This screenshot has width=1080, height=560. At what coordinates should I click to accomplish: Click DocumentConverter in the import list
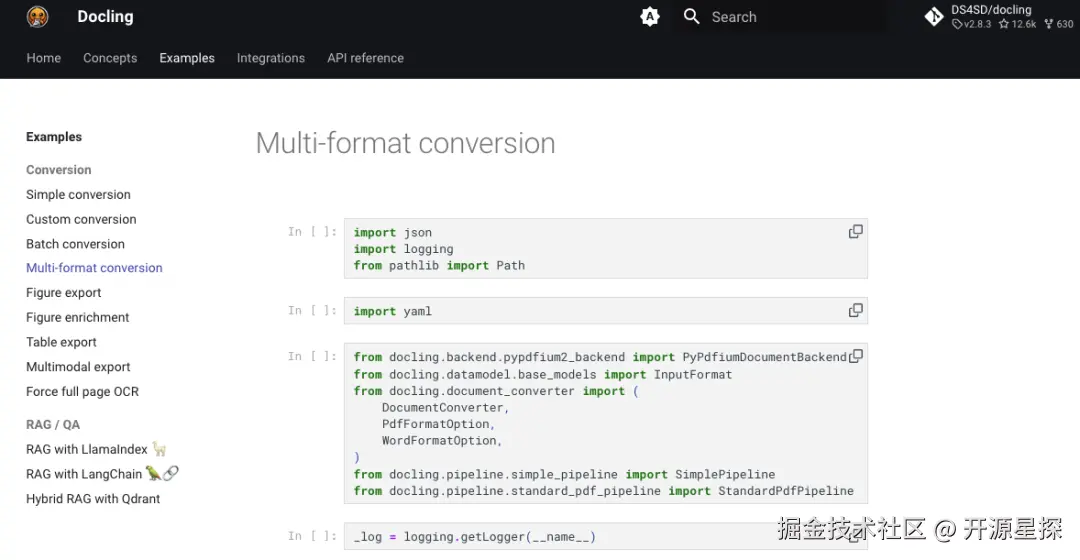pyautogui.click(x=445, y=407)
